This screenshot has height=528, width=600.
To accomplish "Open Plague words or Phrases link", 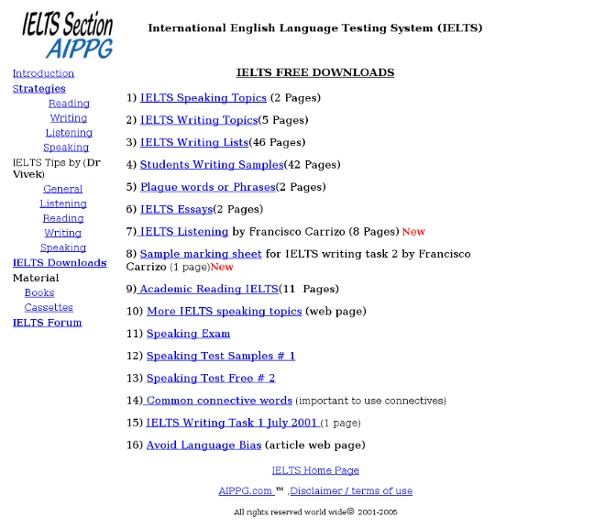I will click(x=208, y=187).
